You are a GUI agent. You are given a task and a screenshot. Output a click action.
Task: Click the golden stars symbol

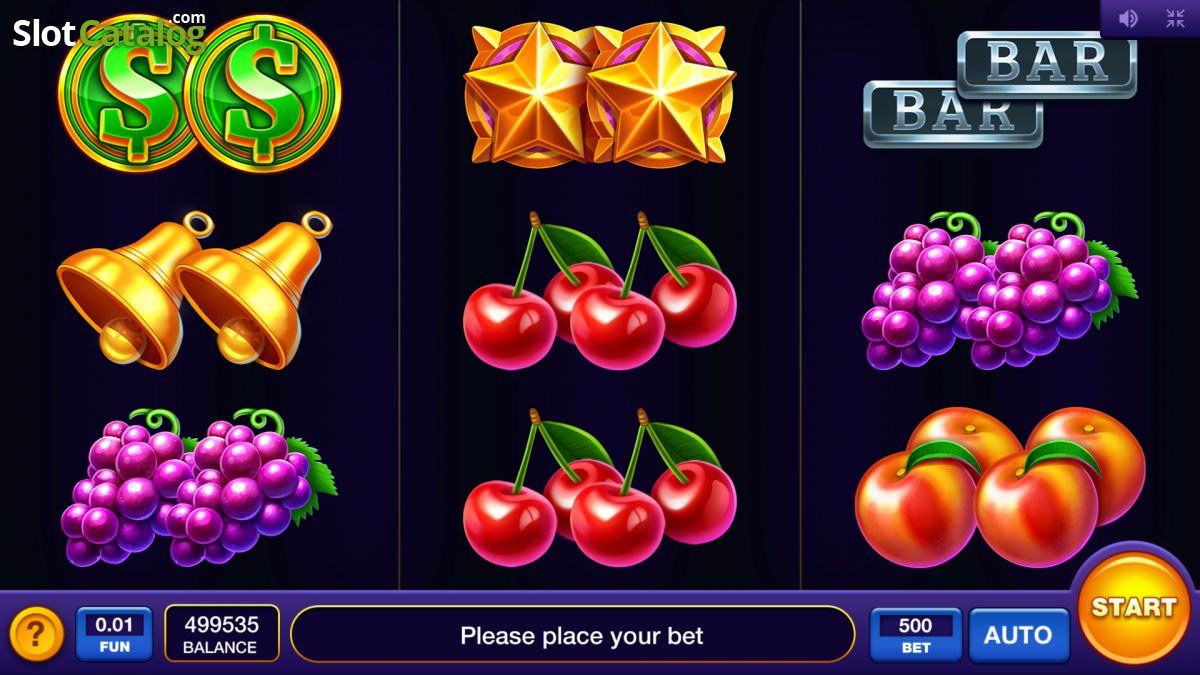tap(600, 95)
